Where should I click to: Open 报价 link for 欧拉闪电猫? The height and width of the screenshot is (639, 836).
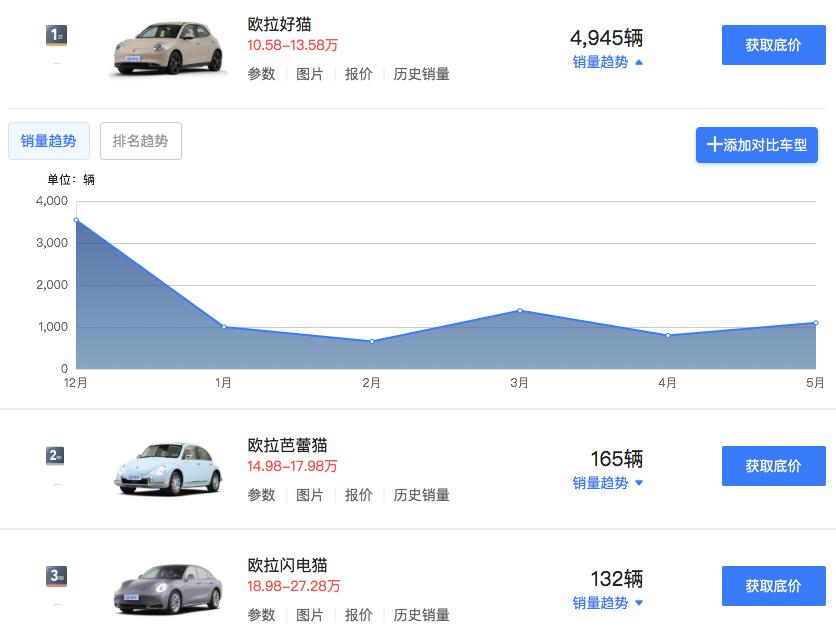[x=358, y=615]
